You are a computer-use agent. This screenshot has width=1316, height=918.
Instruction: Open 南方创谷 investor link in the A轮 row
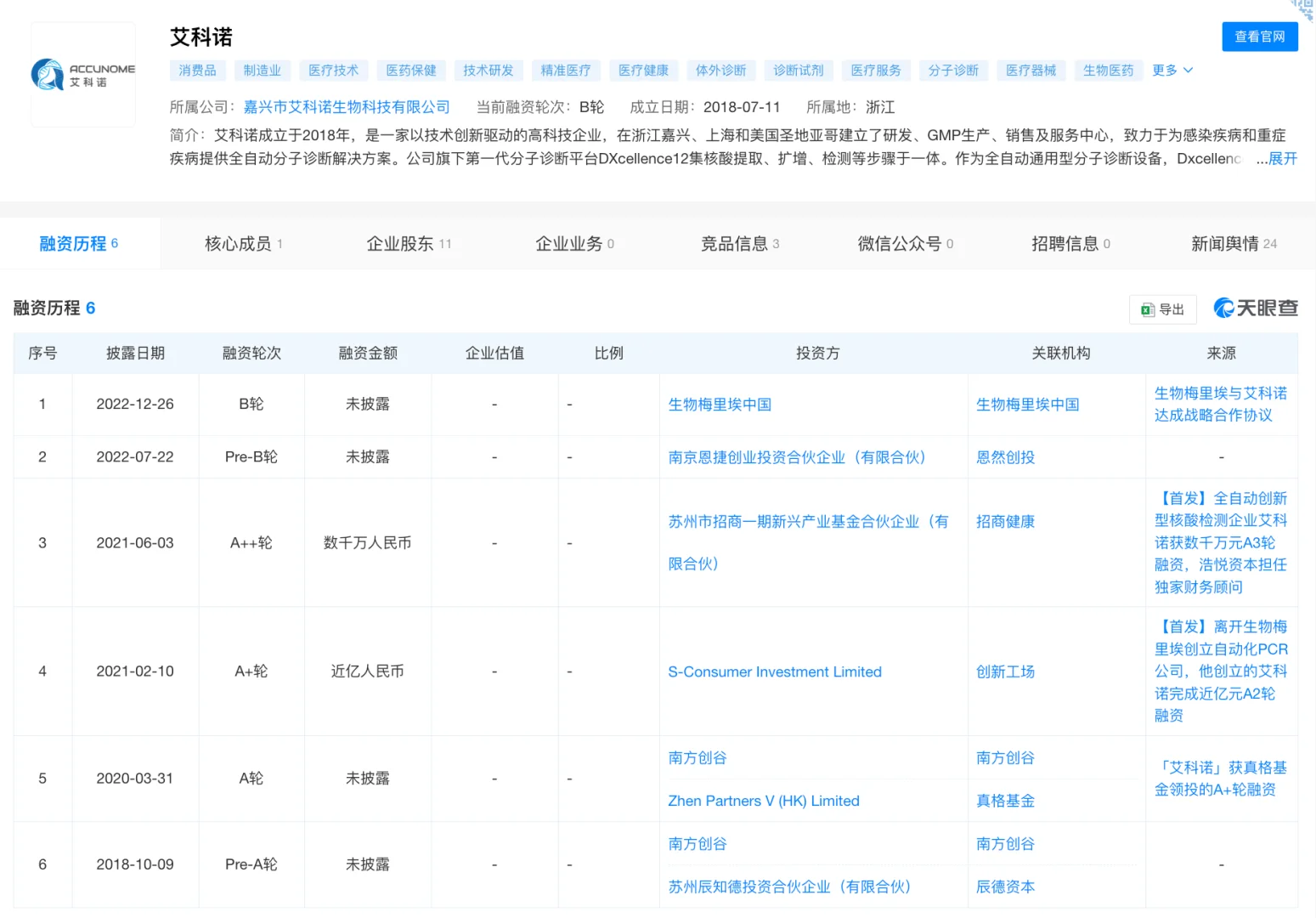pyautogui.click(x=698, y=758)
